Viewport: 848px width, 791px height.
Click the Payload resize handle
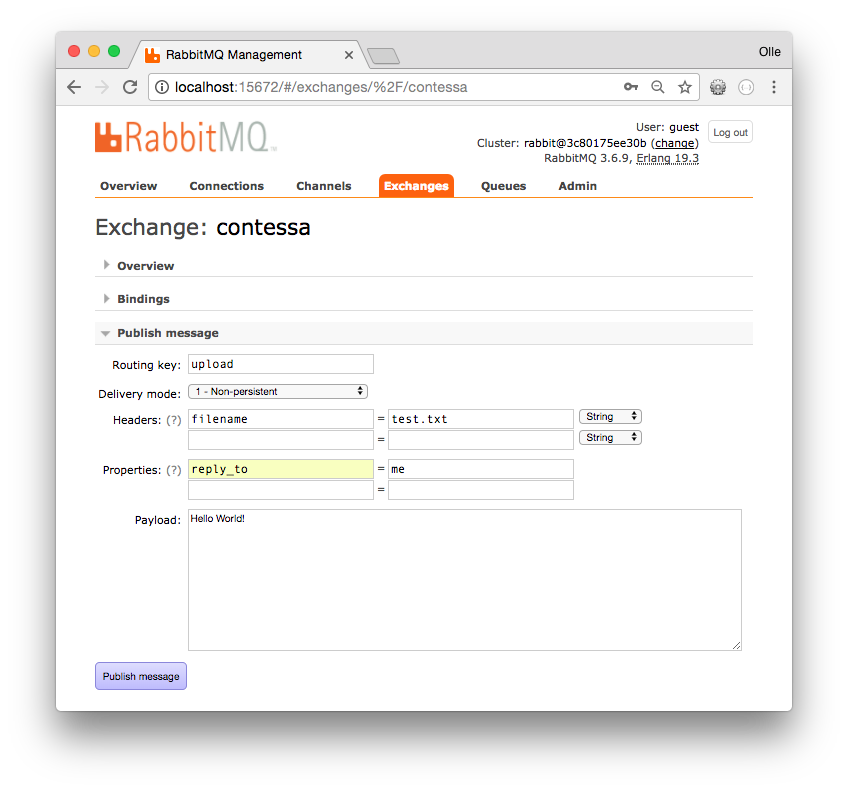(737, 646)
